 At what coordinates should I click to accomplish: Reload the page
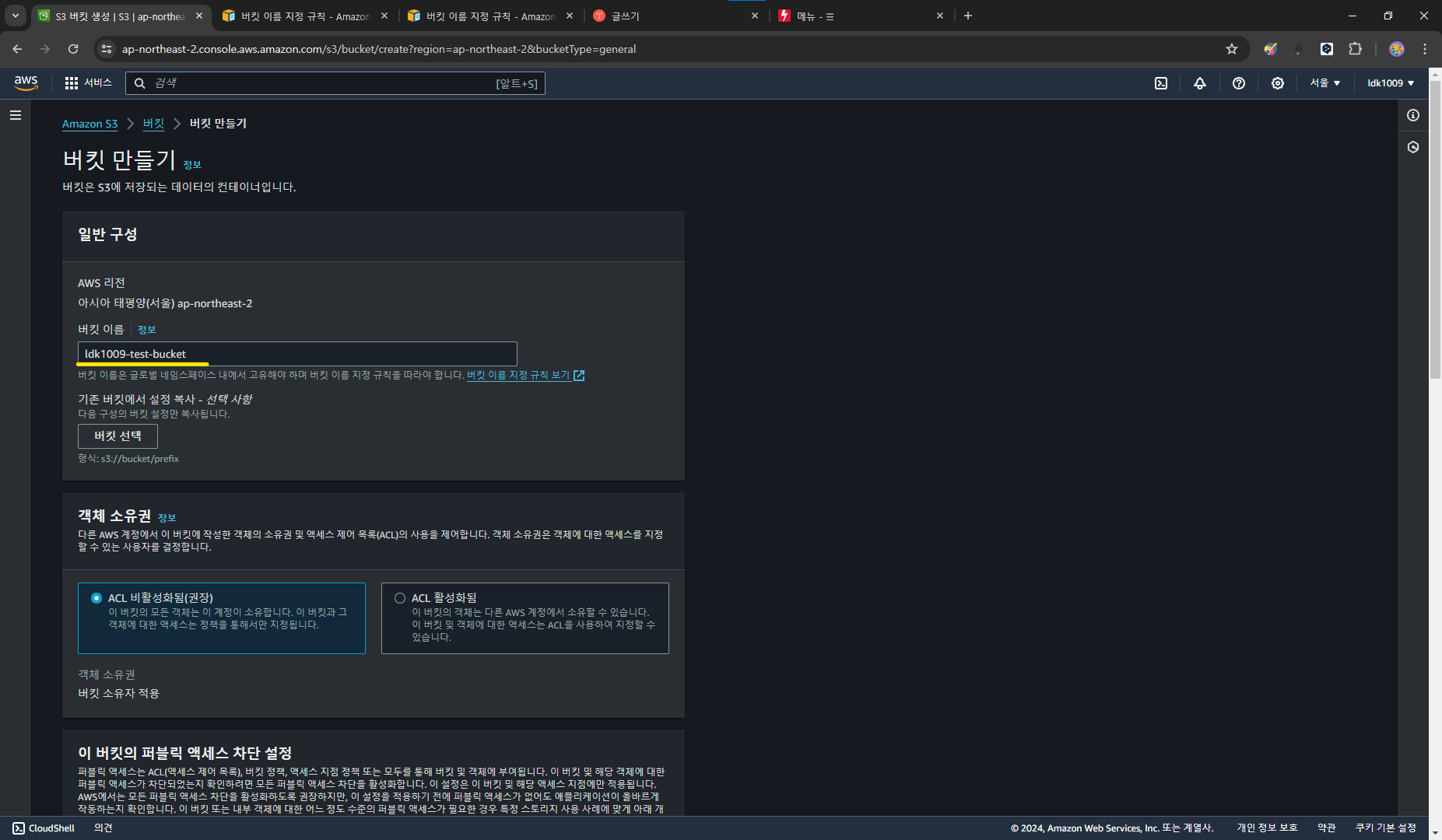pyautogui.click(x=73, y=49)
